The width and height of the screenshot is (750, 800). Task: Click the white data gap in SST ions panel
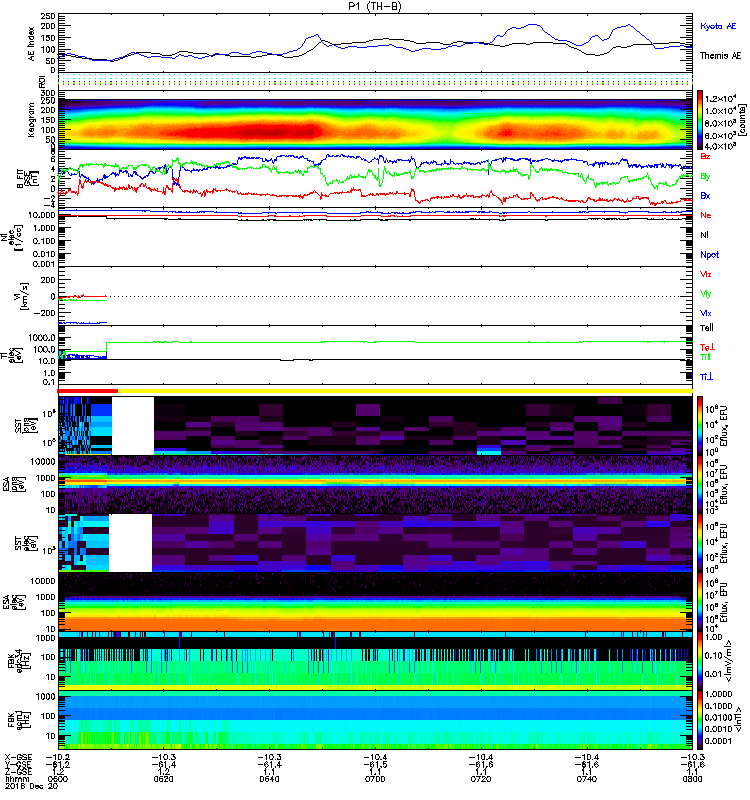133,426
